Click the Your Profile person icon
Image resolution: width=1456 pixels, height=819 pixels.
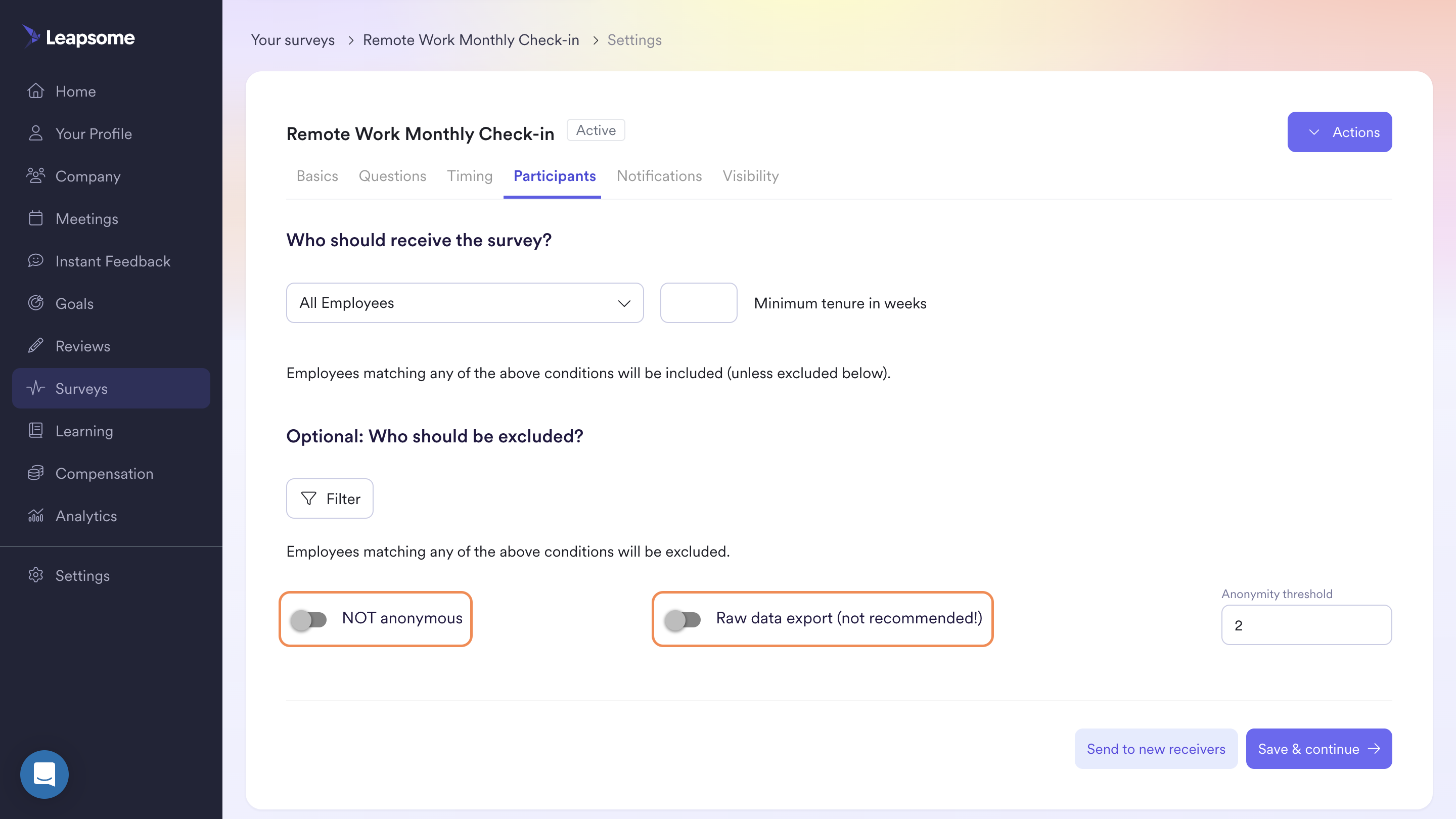pyautogui.click(x=35, y=133)
